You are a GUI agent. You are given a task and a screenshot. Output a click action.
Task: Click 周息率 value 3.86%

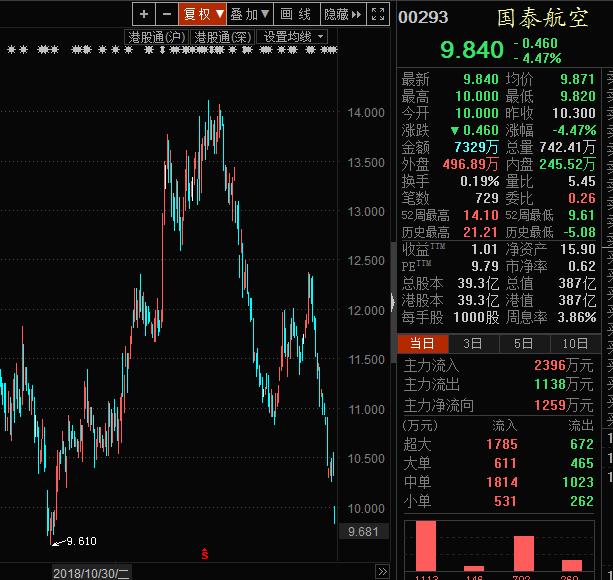577,317
